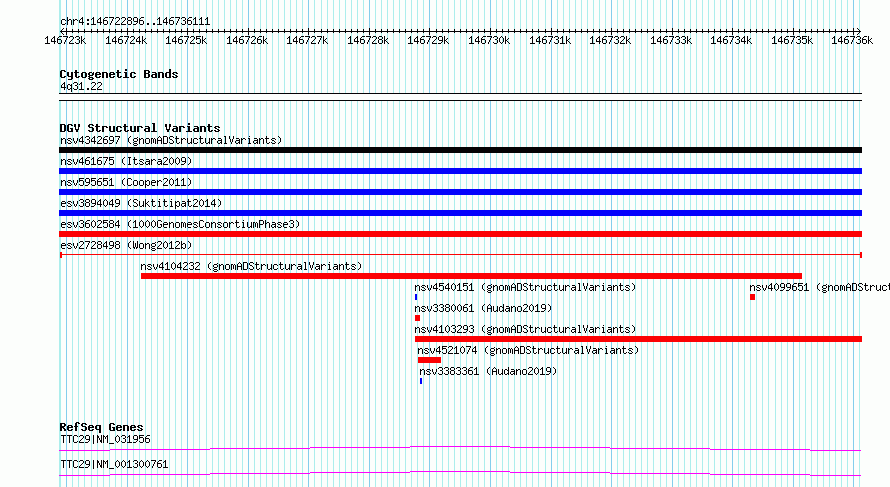Image resolution: width=890 pixels, height=487 pixels.
Task: Select the small red nsv3380061 Audano2019 marker
Action: coord(417,318)
